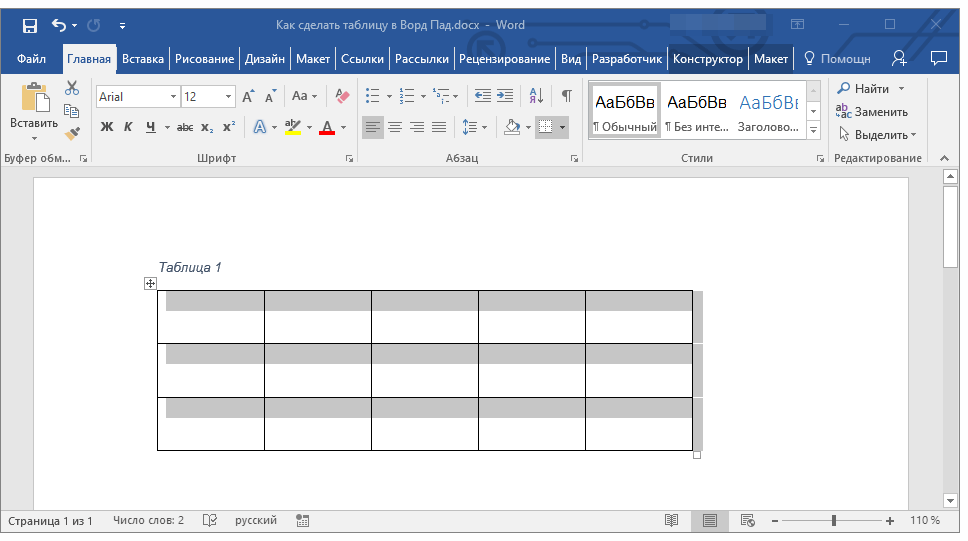Open the Конструктор table tab

[707, 59]
